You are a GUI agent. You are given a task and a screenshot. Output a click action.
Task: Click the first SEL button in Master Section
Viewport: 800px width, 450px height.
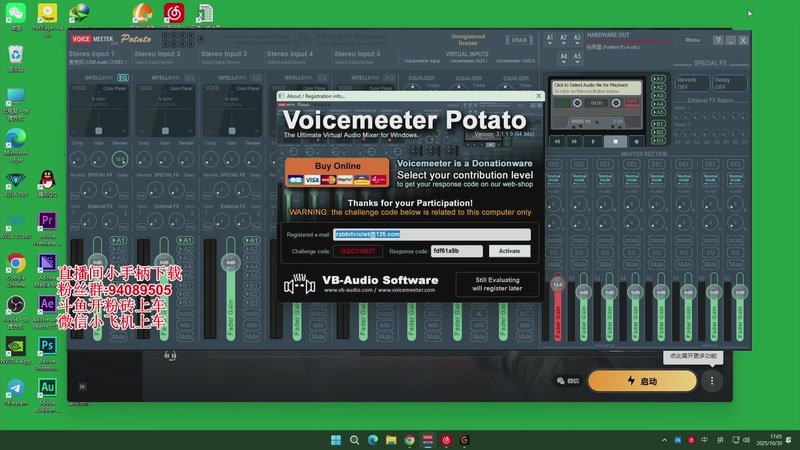point(554,164)
